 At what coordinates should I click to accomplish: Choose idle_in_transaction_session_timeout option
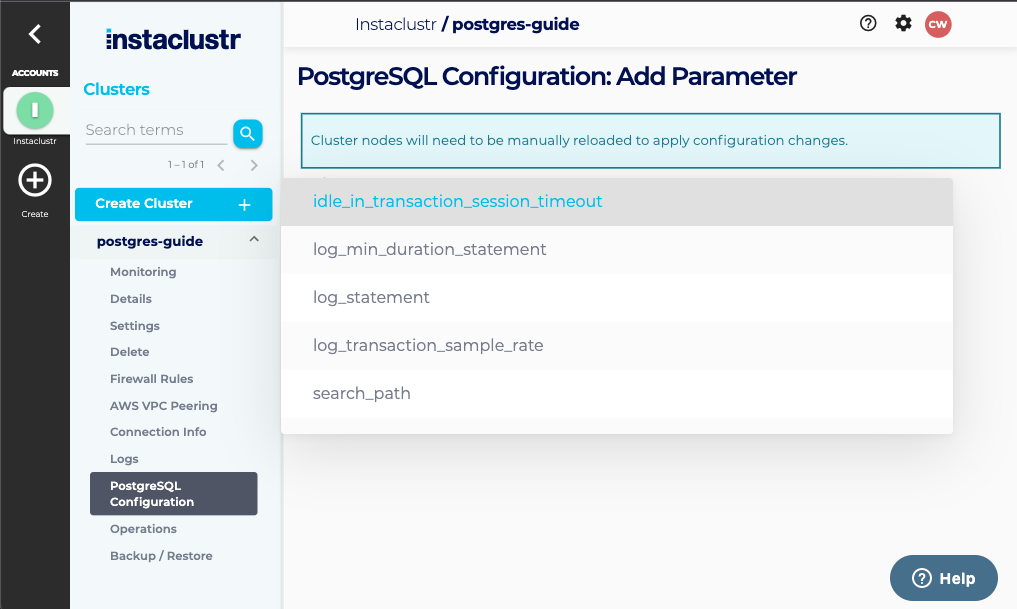(x=457, y=202)
